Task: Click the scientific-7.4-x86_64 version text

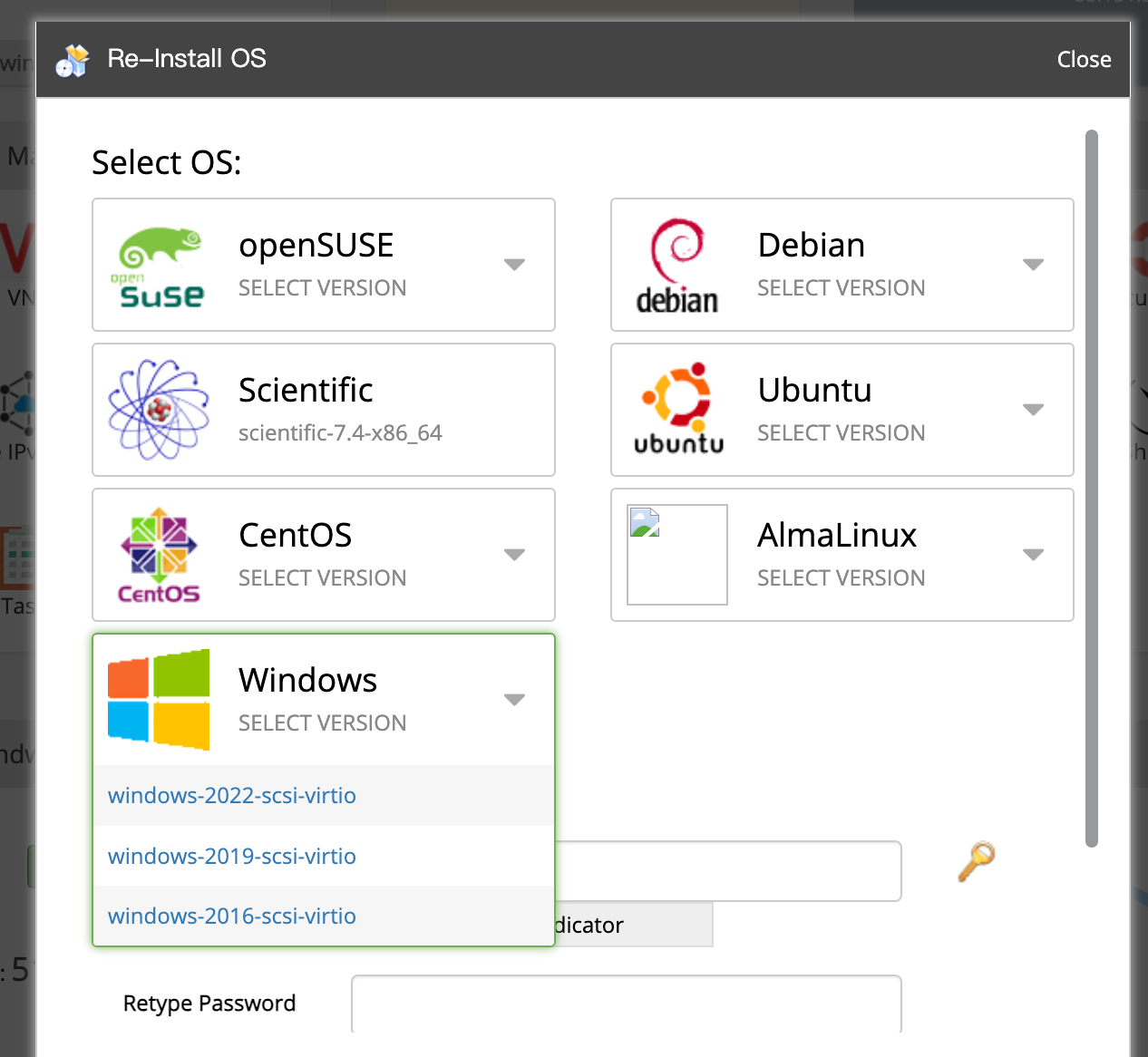Action: point(340,433)
